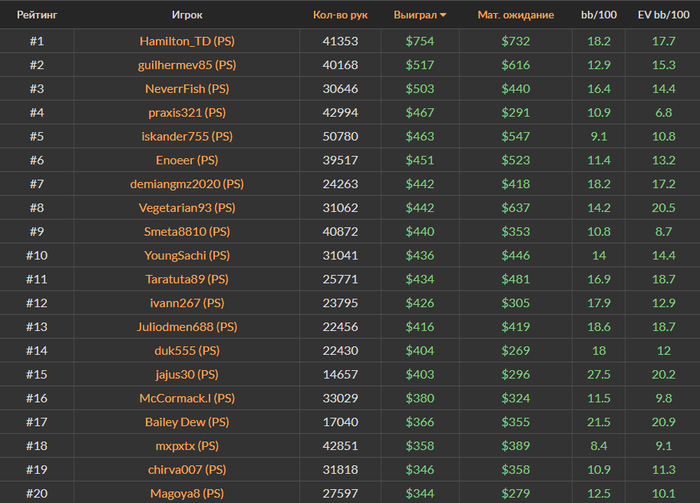Sort by the Выиграл column arrow

(x=443, y=15)
